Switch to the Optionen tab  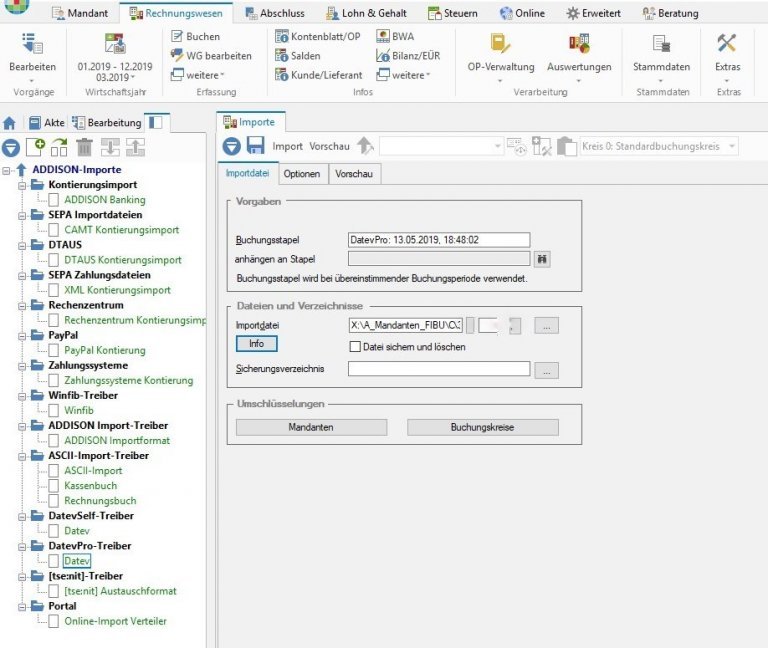(x=302, y=174)
